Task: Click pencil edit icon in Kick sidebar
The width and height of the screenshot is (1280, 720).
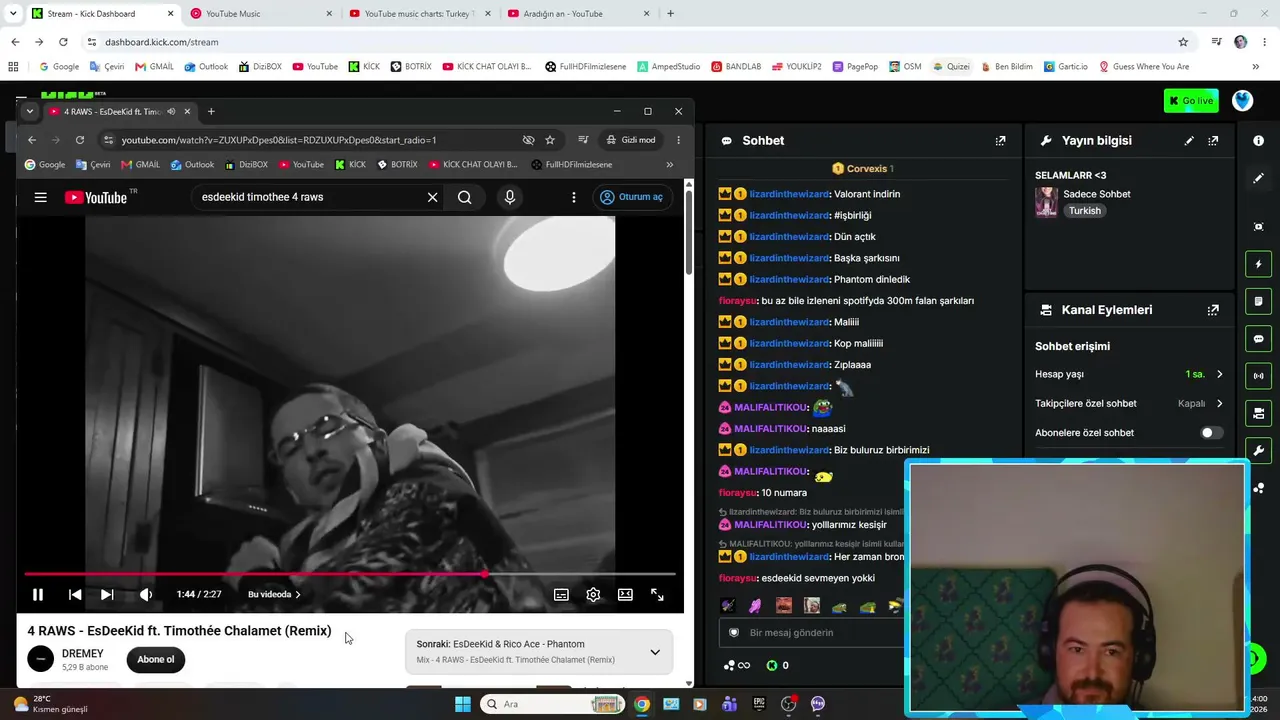Action: point(1258,178)
